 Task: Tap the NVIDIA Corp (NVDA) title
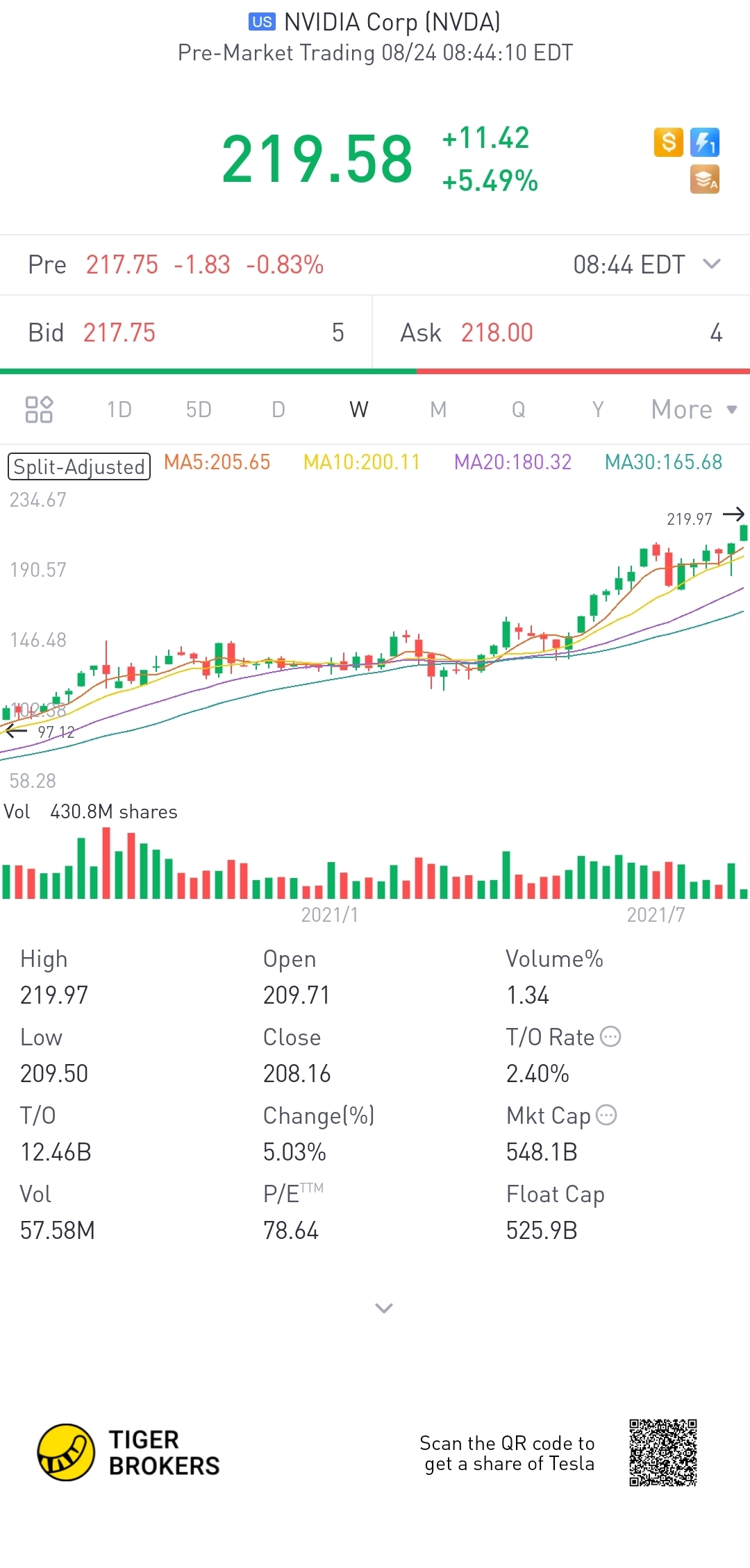(x=392, y=22)
